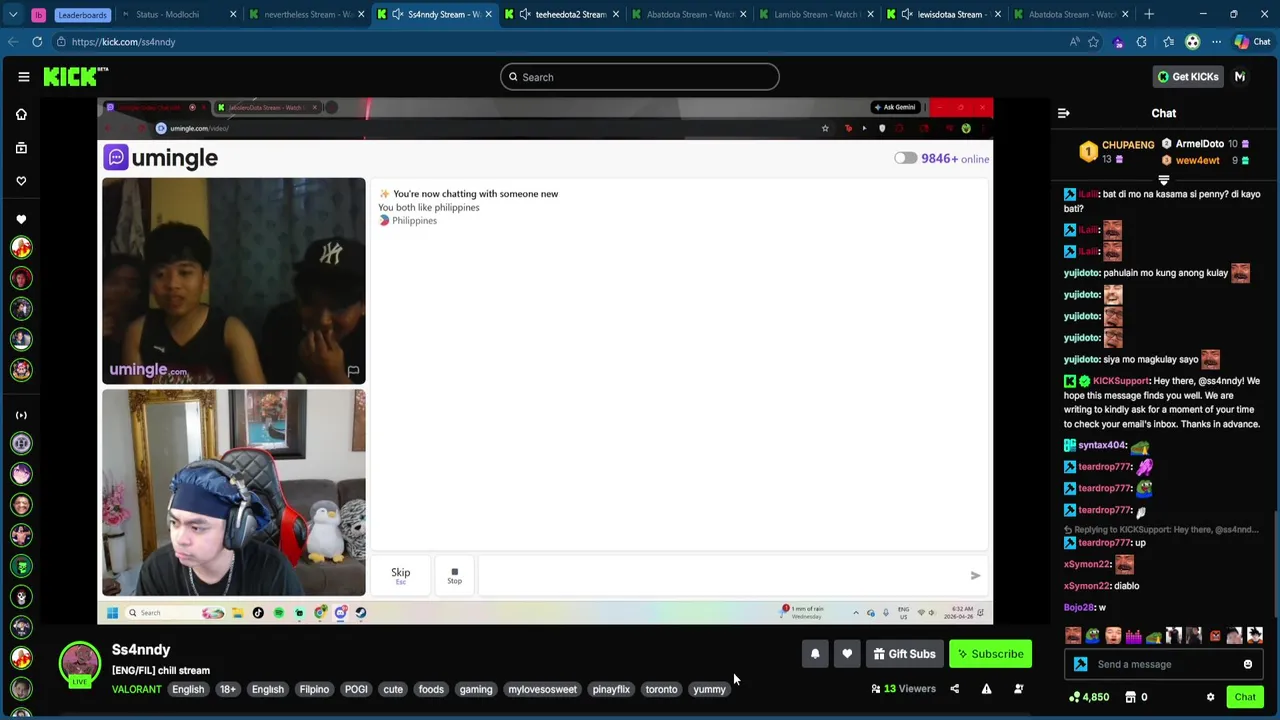1280x720 pixels.
Task: Click CHUPAENG in chat leaderboard
Action: click(1128, 145)
